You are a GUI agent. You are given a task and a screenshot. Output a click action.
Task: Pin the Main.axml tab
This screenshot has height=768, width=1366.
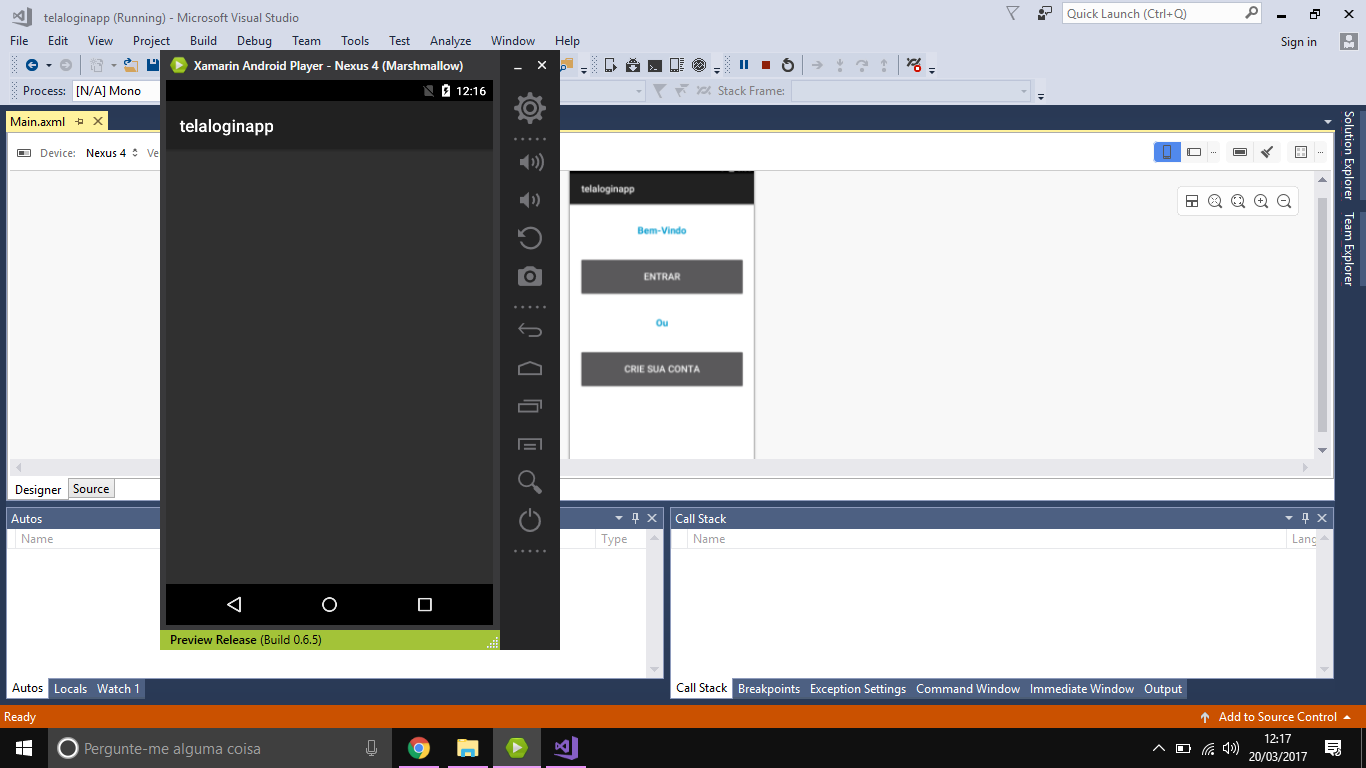(80, 121)
